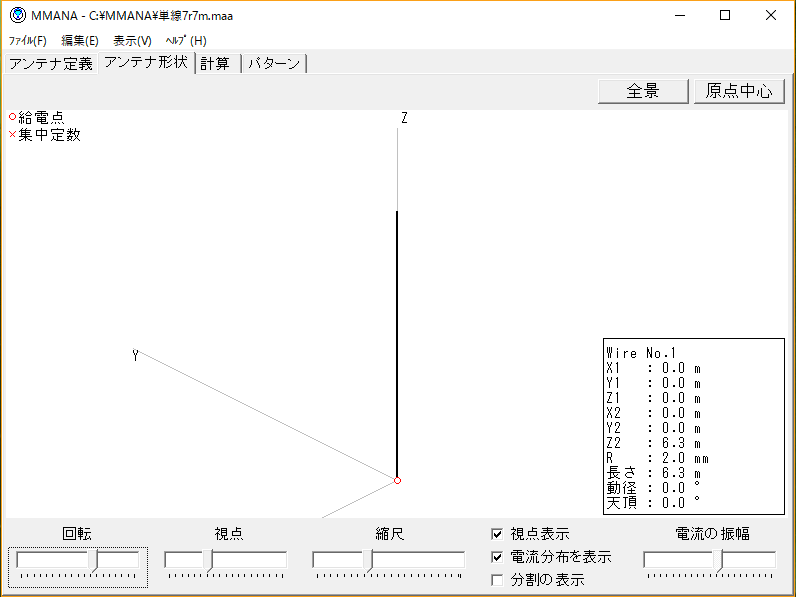Viewport: 796px width, 597px height.
Task: Disable the 電流分布を表示 checkbox
Action: 497,557
